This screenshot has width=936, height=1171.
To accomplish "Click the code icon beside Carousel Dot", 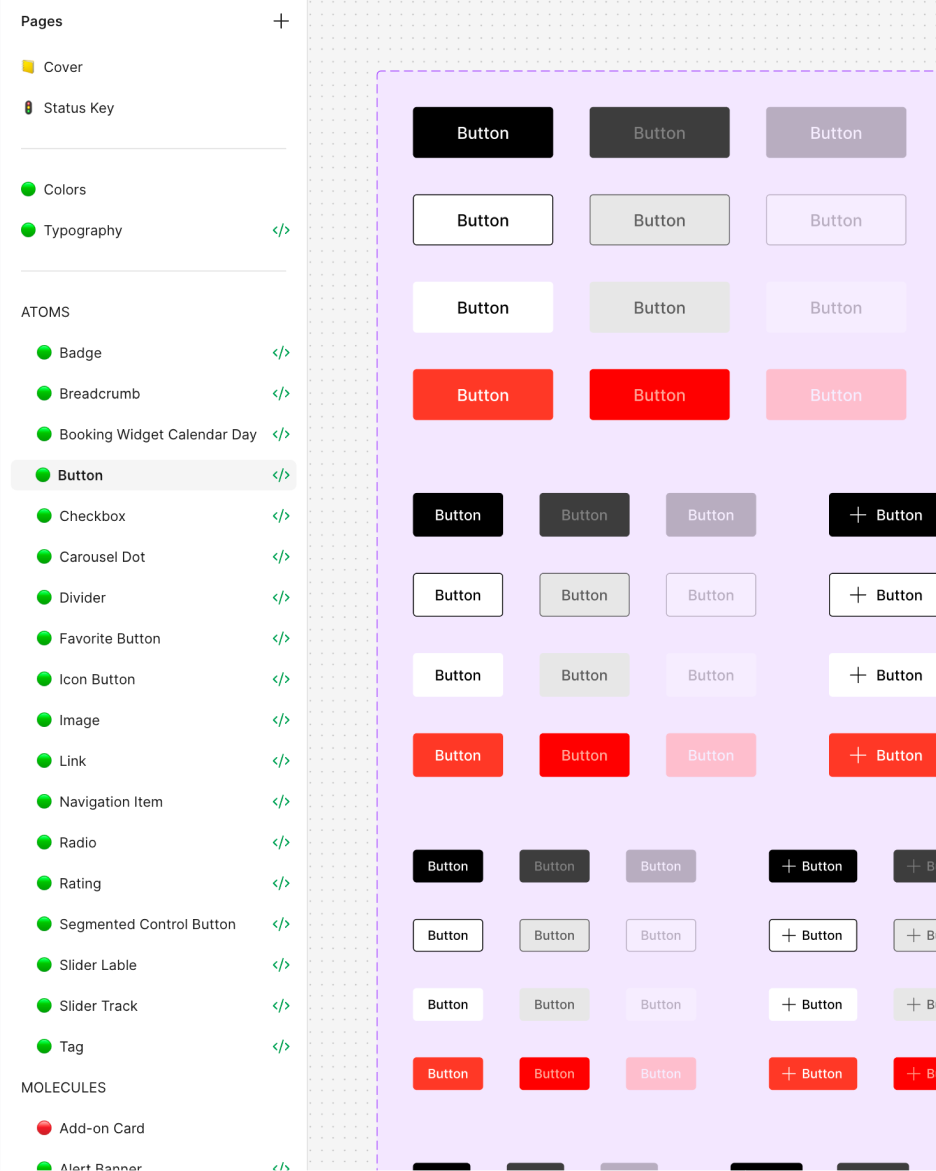I will (281, 556).
